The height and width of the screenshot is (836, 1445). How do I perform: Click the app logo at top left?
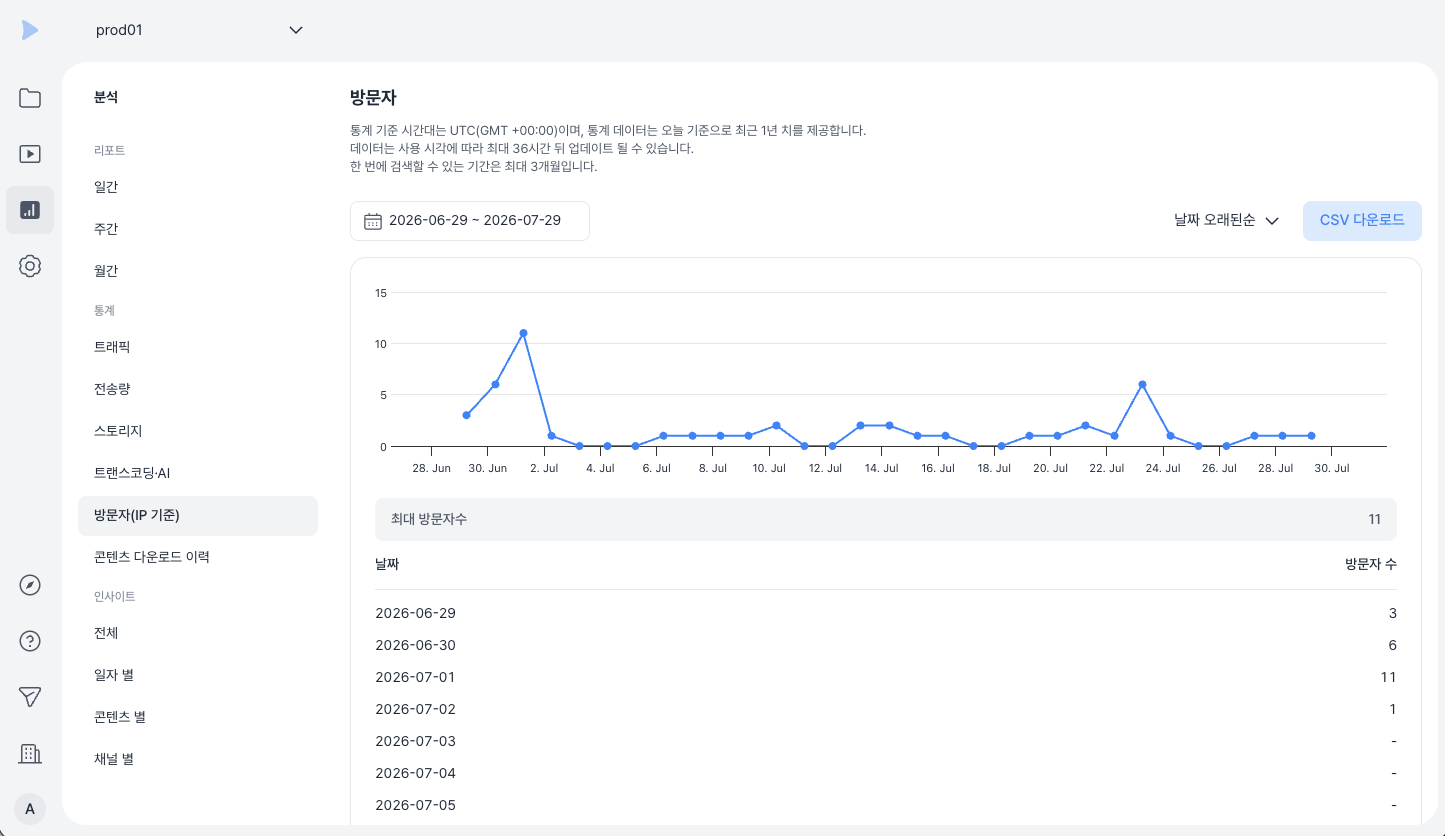point(30,30)
